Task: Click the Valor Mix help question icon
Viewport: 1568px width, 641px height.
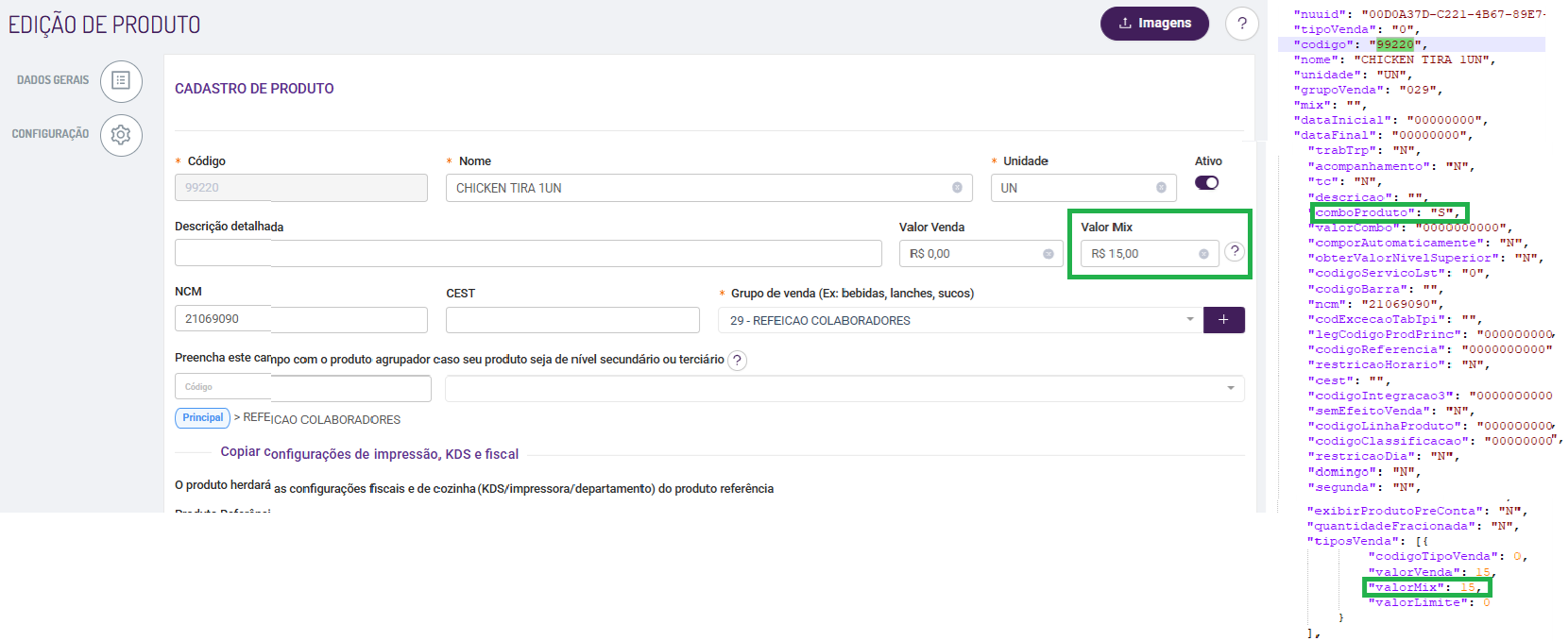Action: click(x=1234, y=252)
